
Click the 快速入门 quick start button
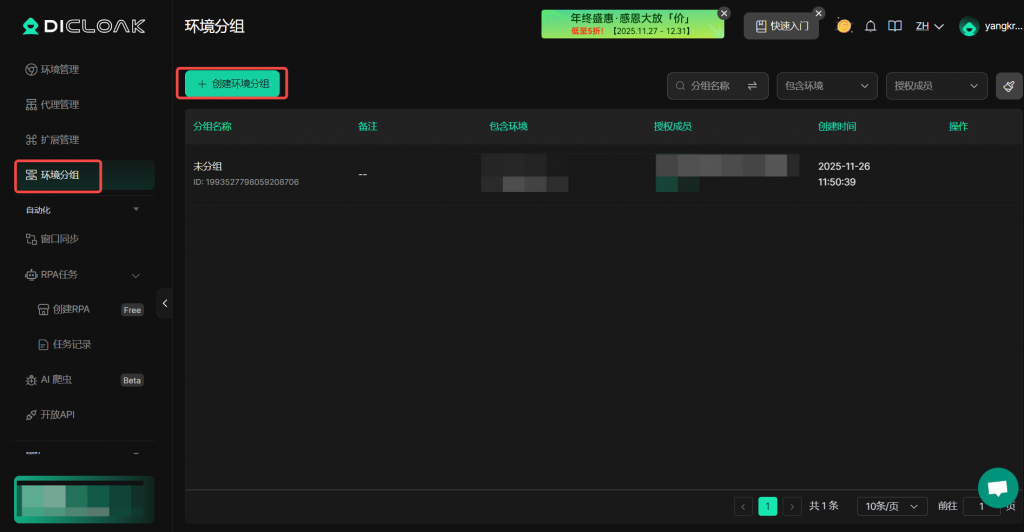point(781,26)
